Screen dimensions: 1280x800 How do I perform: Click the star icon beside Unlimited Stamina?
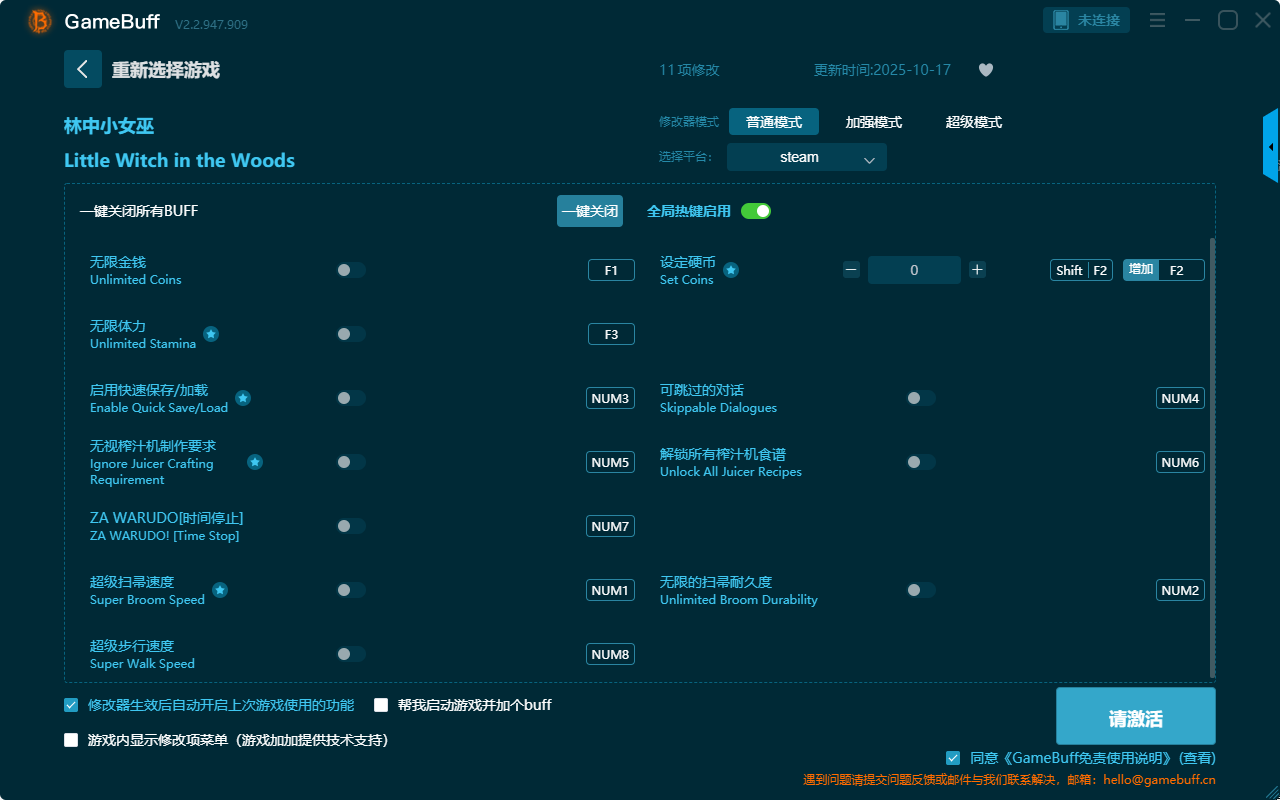[211, 334]
